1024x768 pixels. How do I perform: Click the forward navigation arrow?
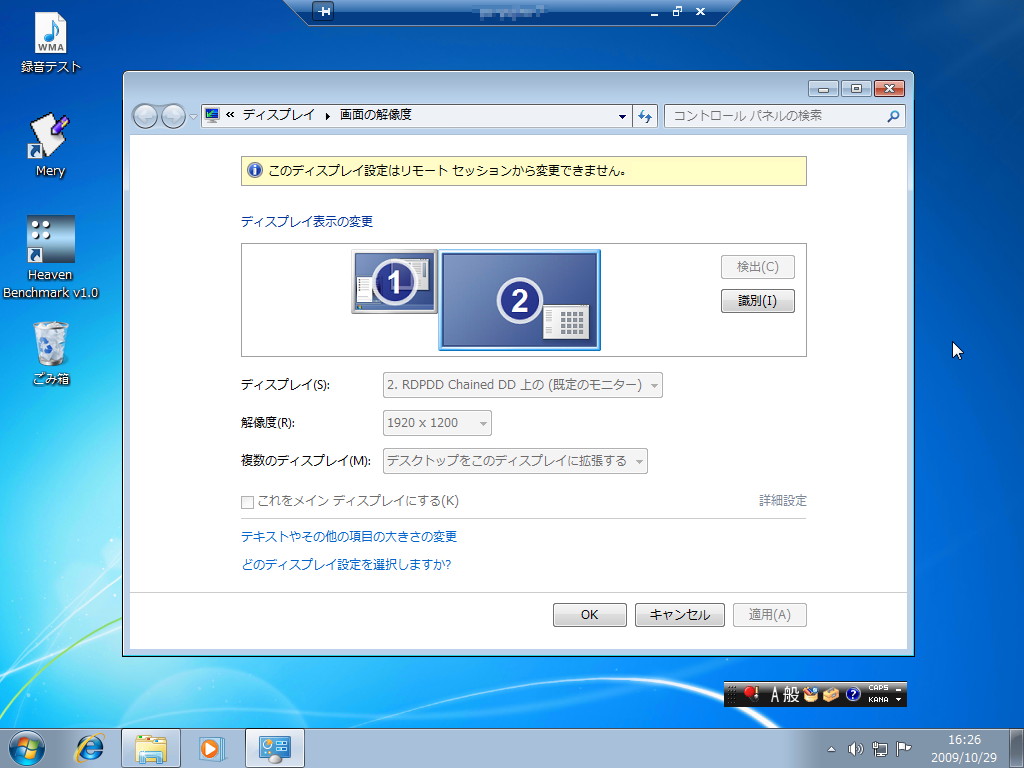pyautogui.click(x=173, y=116)
